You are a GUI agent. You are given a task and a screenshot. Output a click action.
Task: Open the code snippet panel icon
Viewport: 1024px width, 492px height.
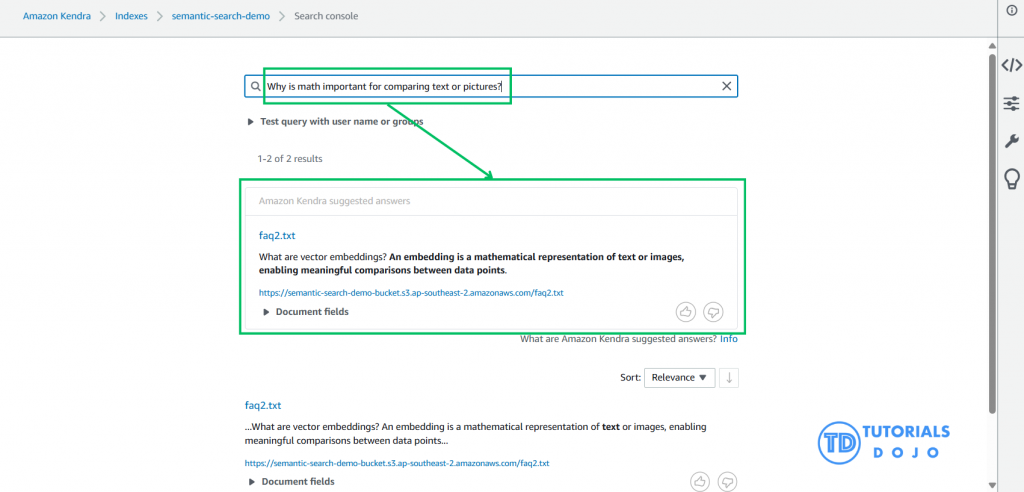tap(1011, 66)
